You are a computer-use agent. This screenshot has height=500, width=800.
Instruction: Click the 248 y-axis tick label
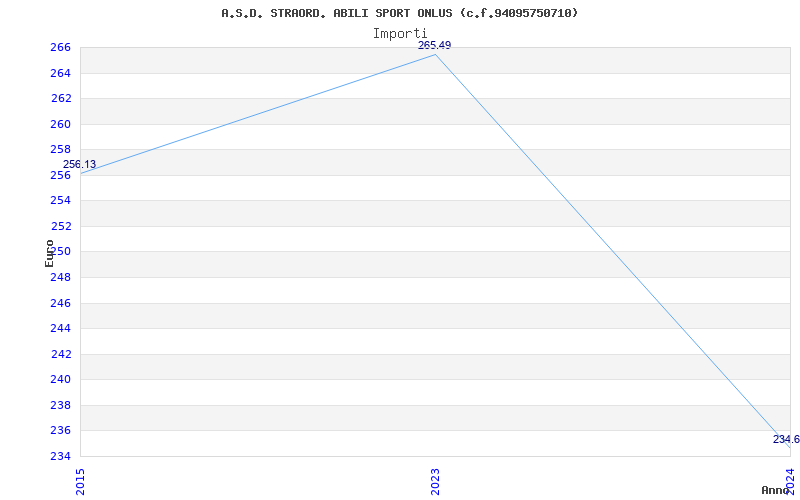pos(60,278)
